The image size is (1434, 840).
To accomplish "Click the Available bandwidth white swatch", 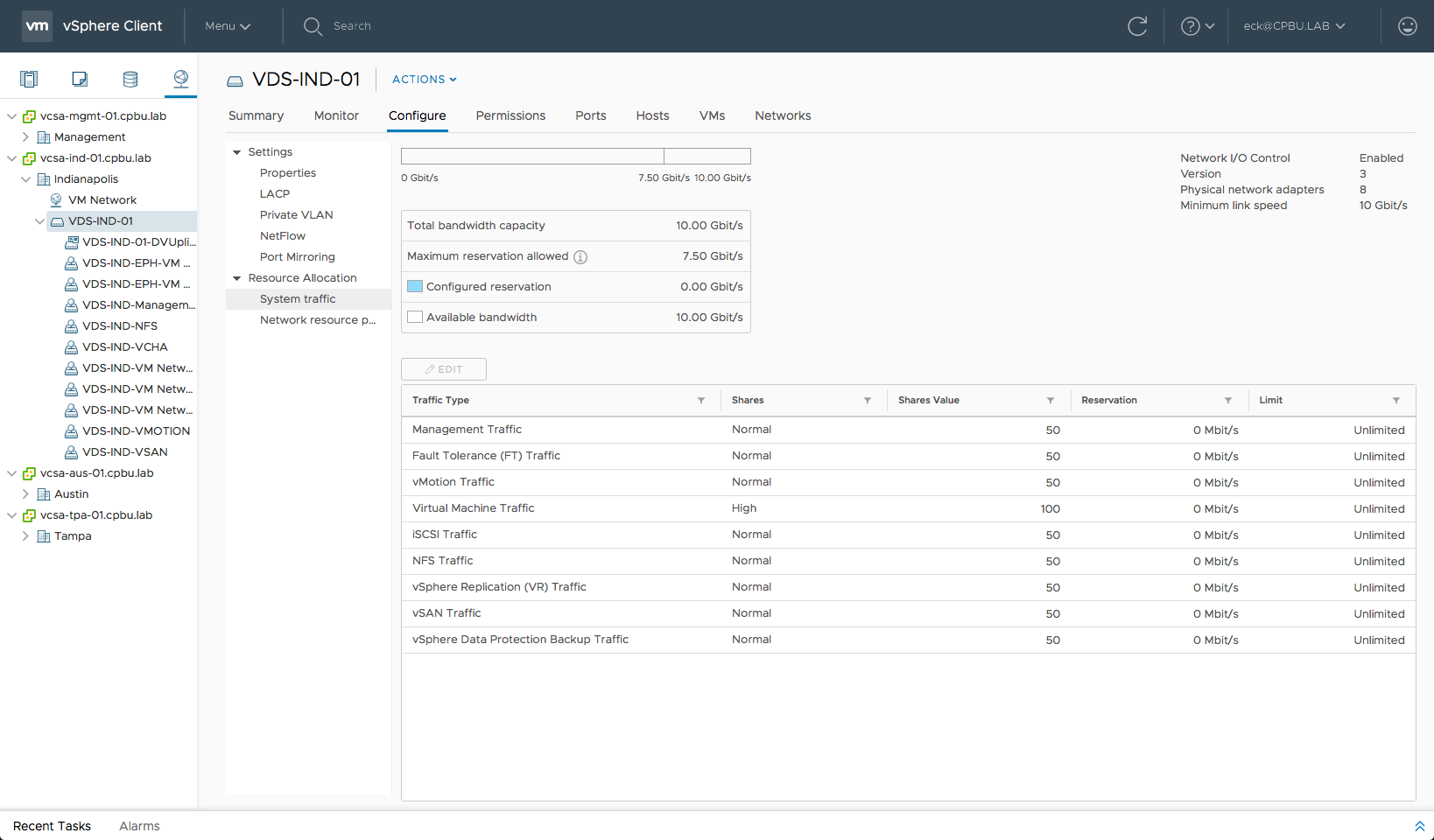I will coord(415,317).
